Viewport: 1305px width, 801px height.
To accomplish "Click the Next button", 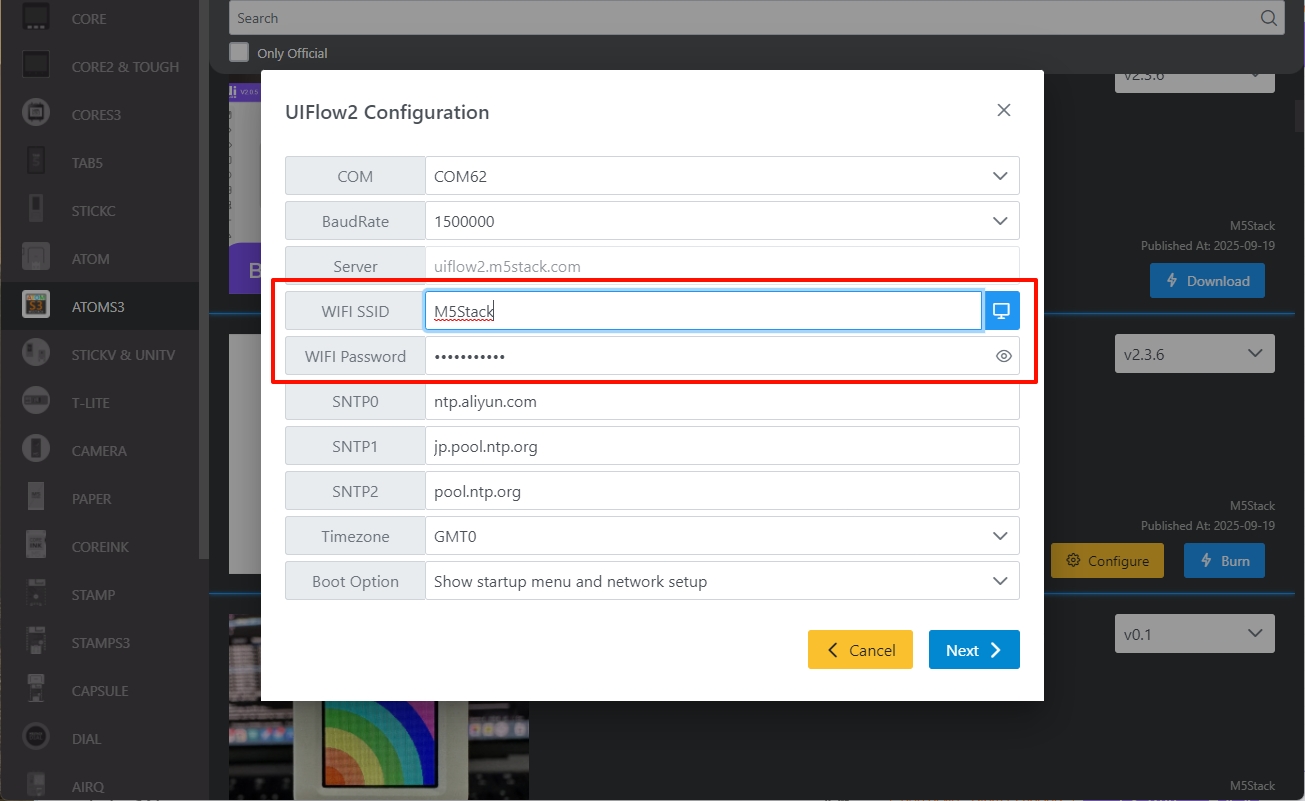I will (974, 650).
